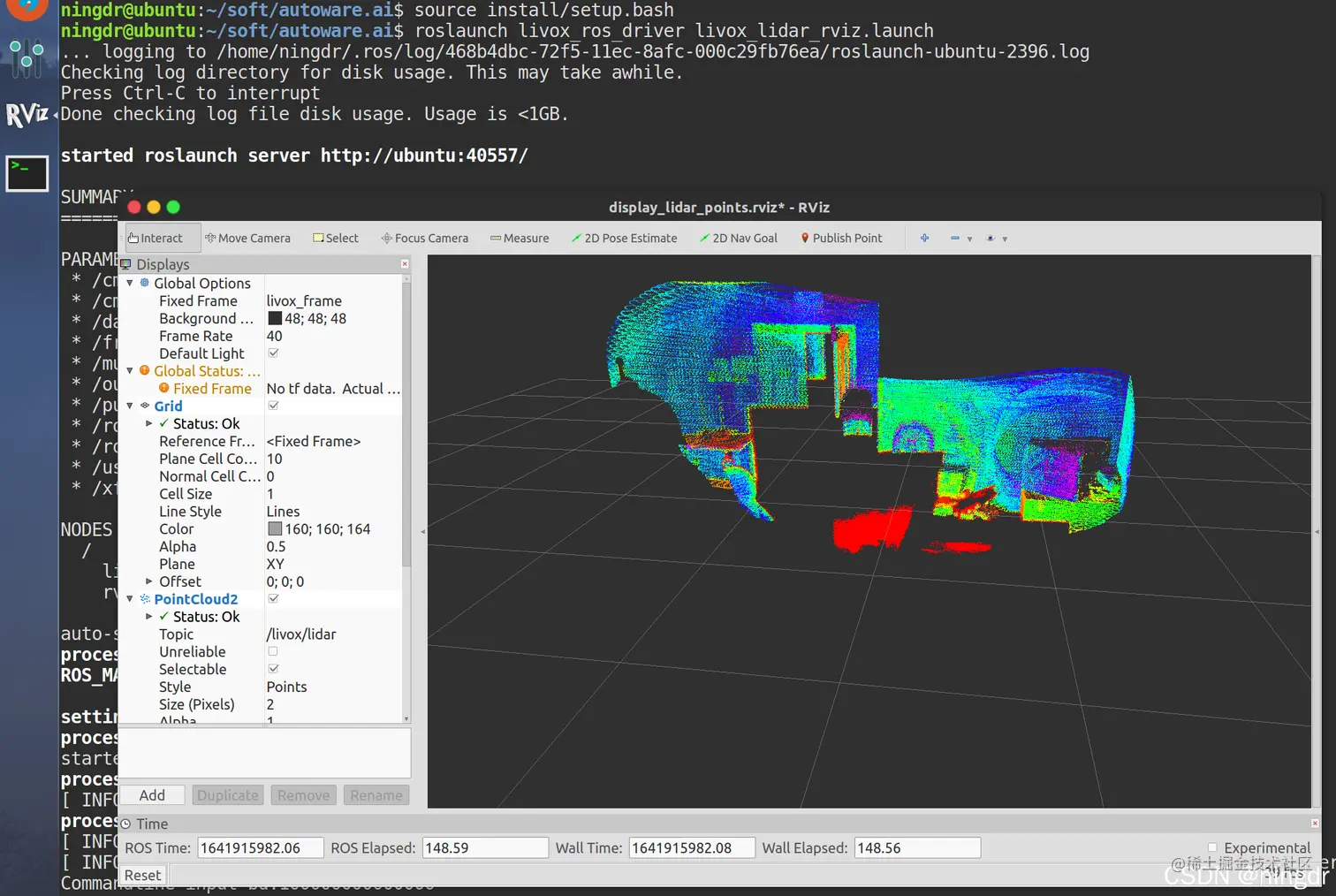Activate the Publish Point tool
The image size is (1336, 896).
[841, 238]
